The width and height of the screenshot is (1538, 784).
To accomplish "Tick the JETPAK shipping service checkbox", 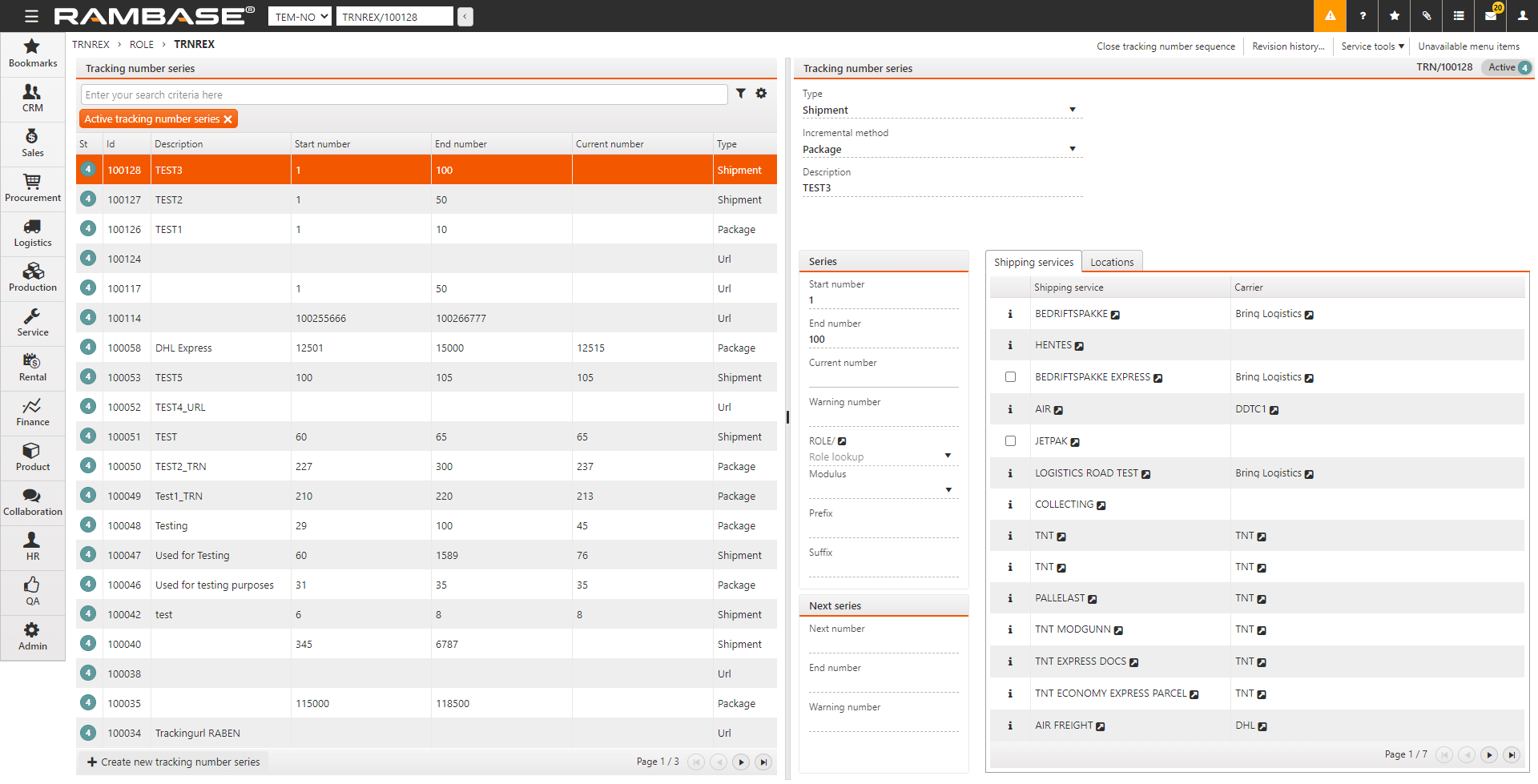I will click(x=1010, y=441).
